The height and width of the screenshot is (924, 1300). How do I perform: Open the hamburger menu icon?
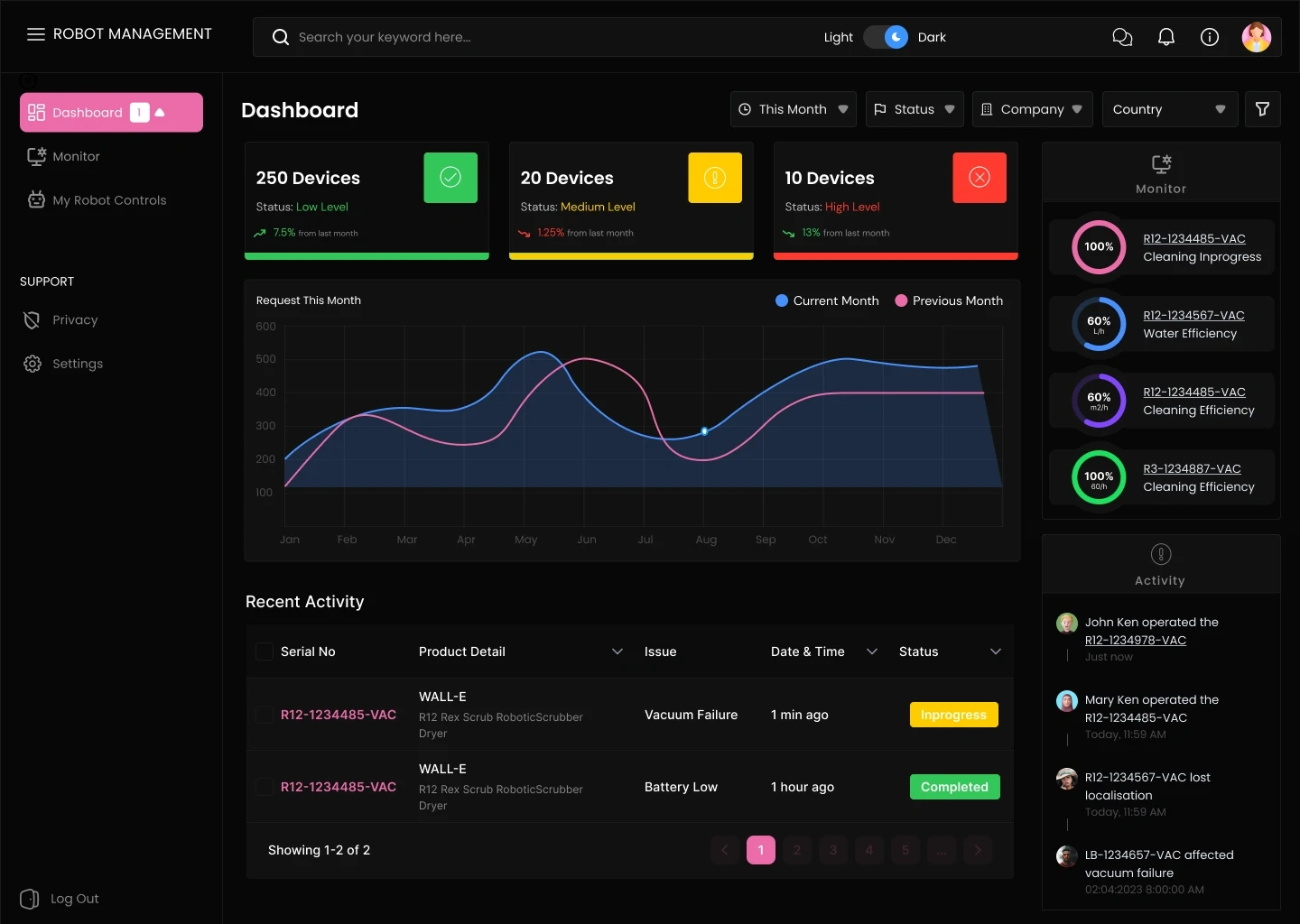[36, 34]
